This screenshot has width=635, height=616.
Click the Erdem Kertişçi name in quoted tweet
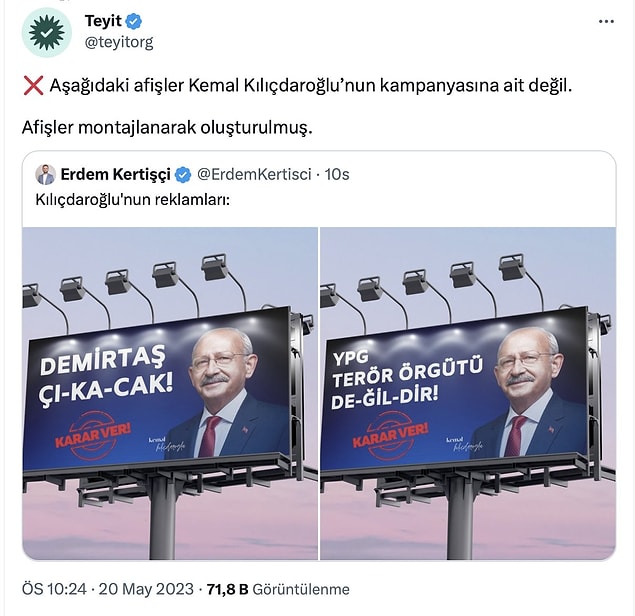115,175
